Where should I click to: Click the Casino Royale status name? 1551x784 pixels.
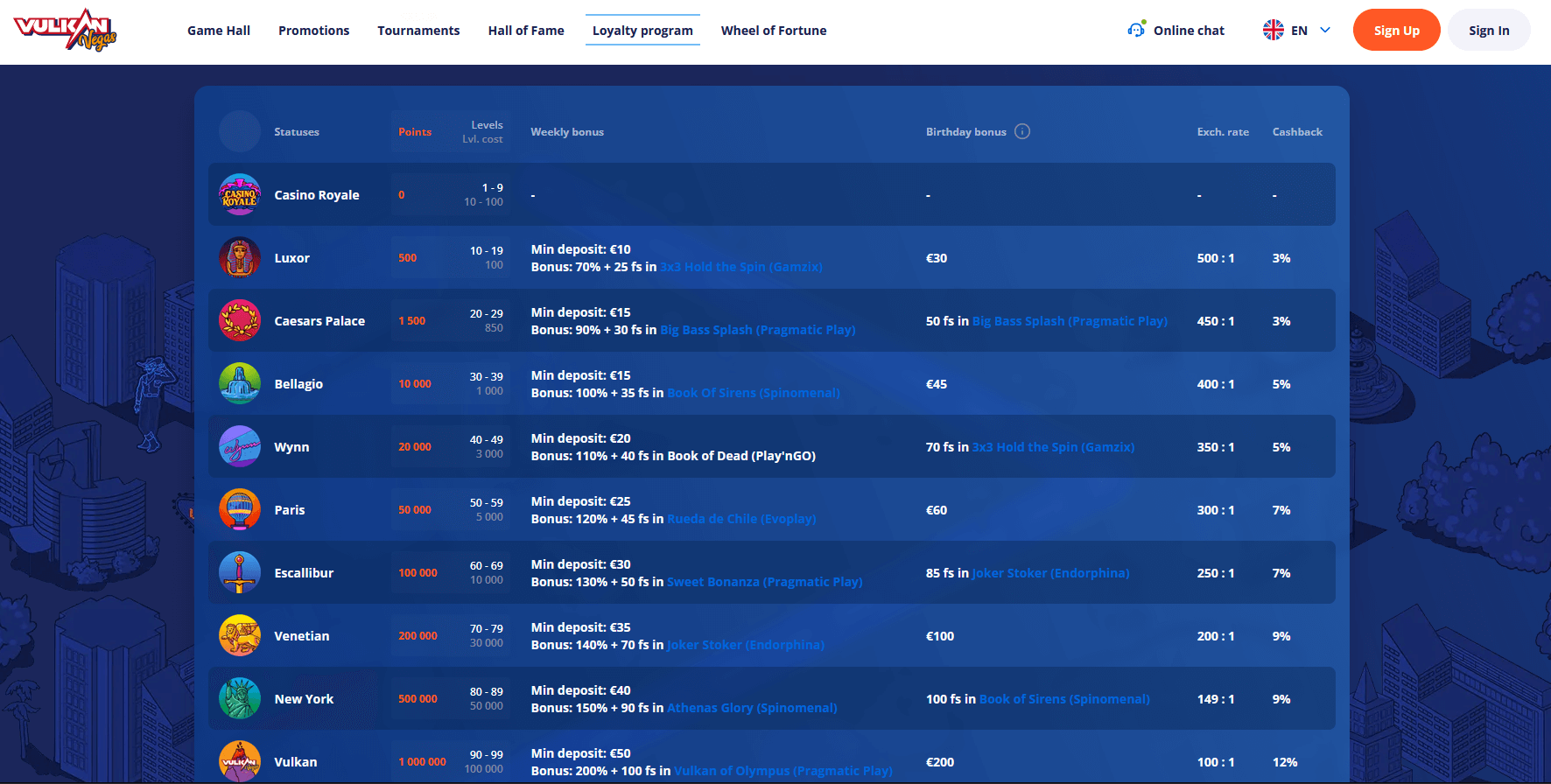click(317, 195)
